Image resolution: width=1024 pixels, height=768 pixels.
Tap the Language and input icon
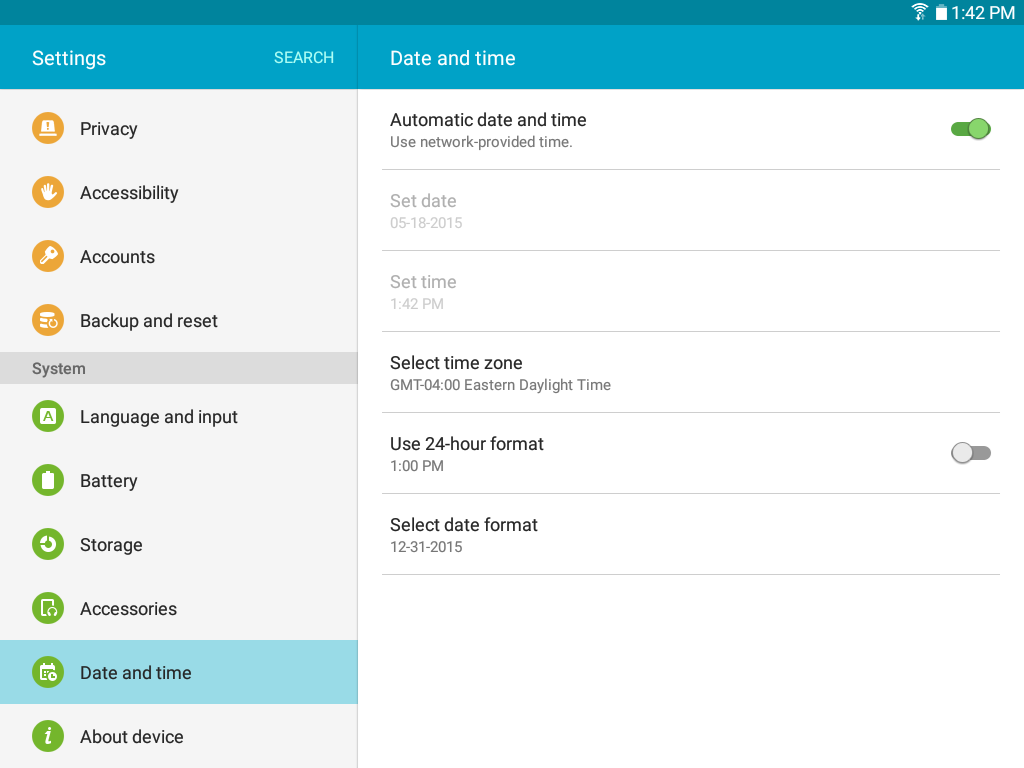(x=48, y=416)
